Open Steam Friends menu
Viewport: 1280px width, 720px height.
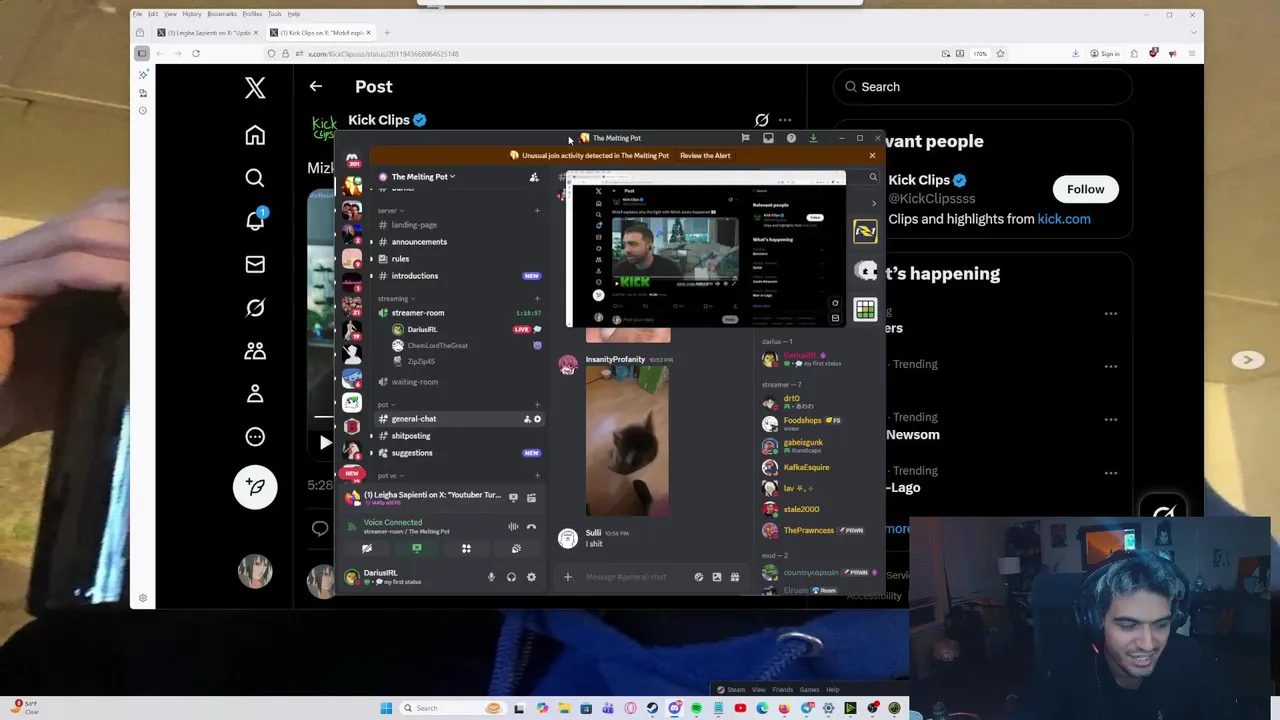click(782, 690)
